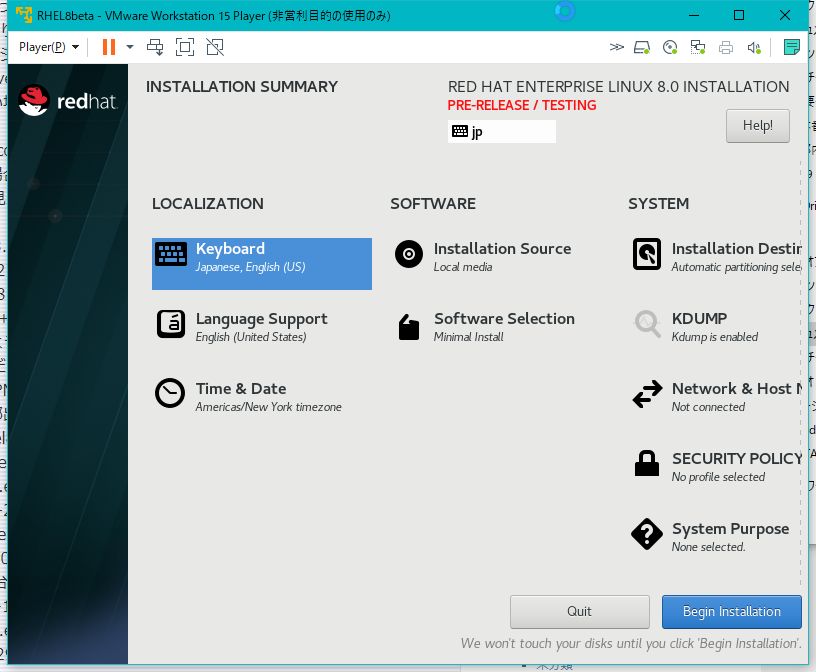Click the clock icon for Time & Date
Viewport: 816px width, 672px height.
click(170, 393)
